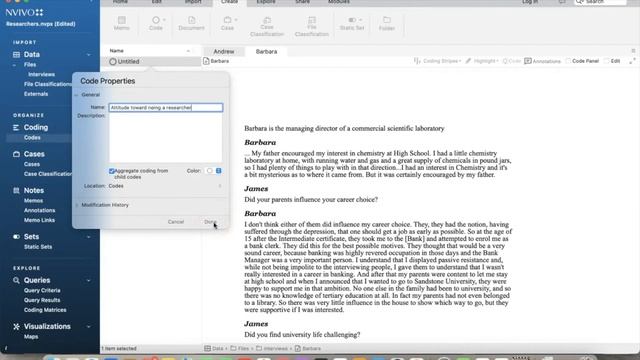Click the Sets icon in sidebar
The height and width of the screenshot is (360, 640).
click(16, 236)
